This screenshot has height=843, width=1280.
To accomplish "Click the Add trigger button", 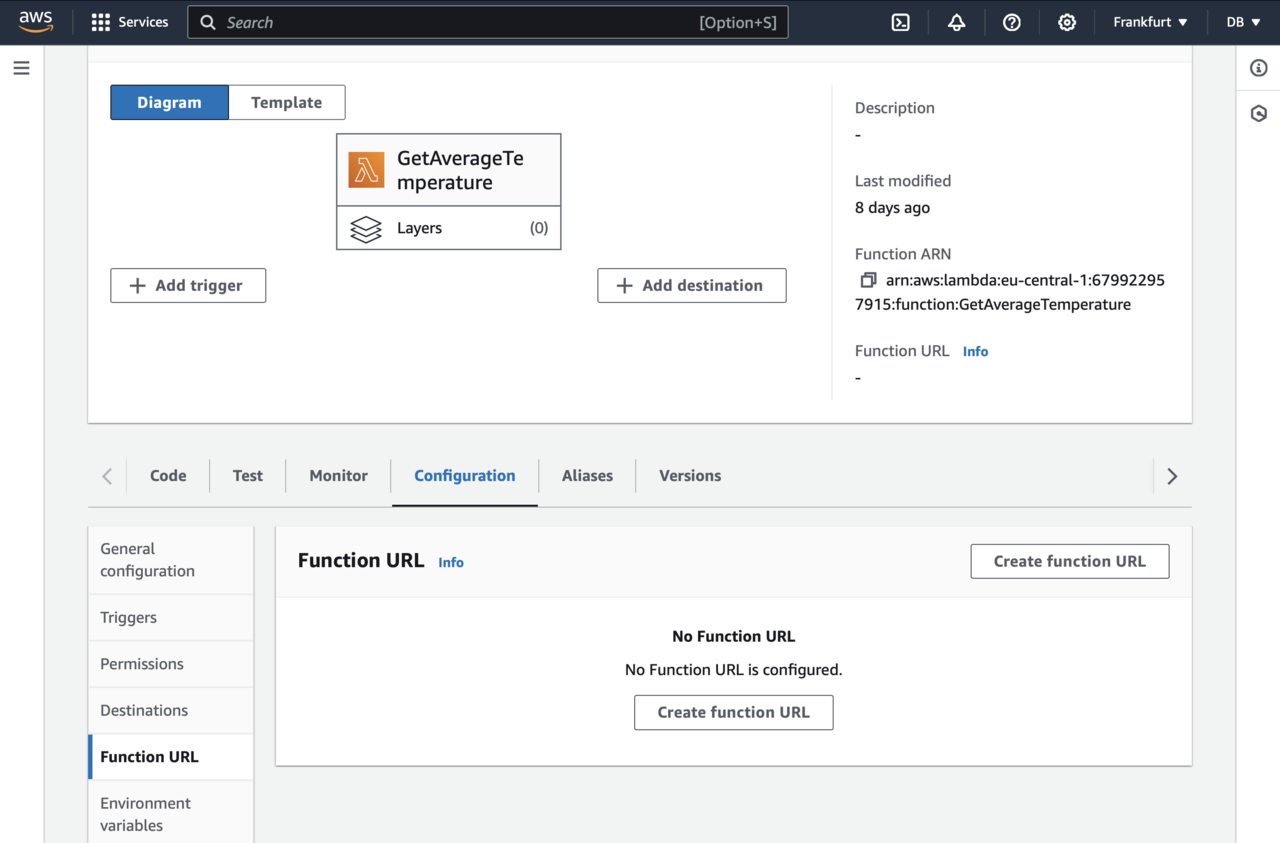I will 188,285.
